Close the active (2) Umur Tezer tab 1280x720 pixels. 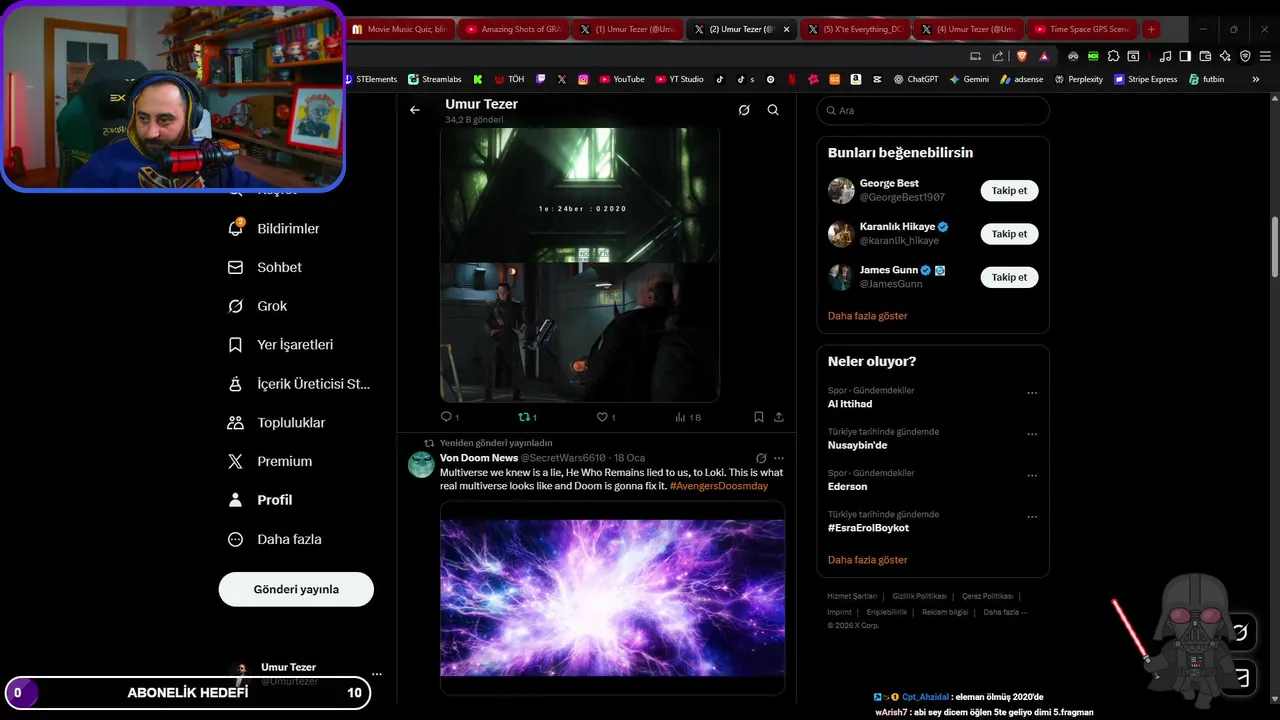(x=786, y=29)
